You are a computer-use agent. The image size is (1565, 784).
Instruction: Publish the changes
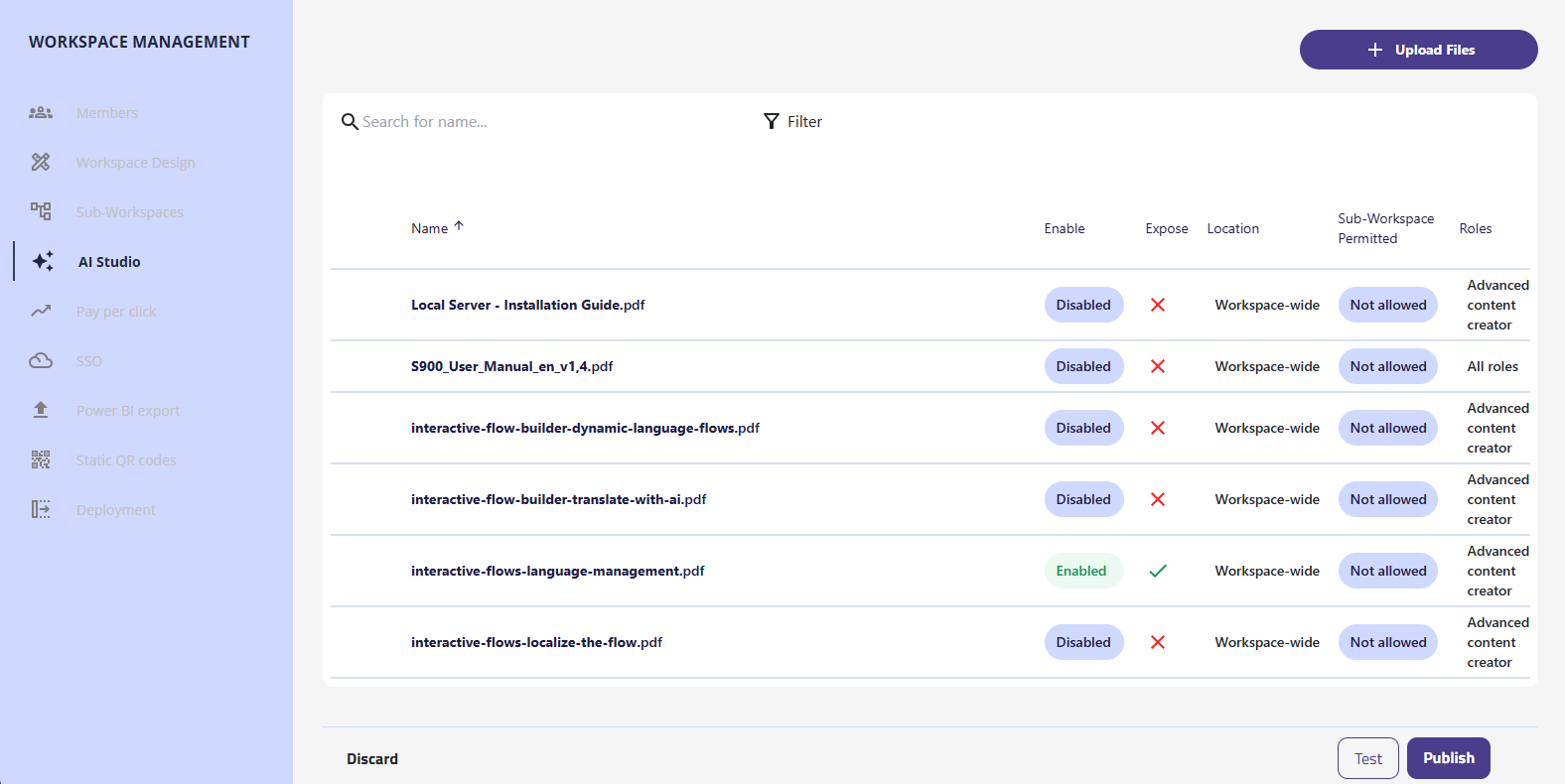click(1448, 758)
